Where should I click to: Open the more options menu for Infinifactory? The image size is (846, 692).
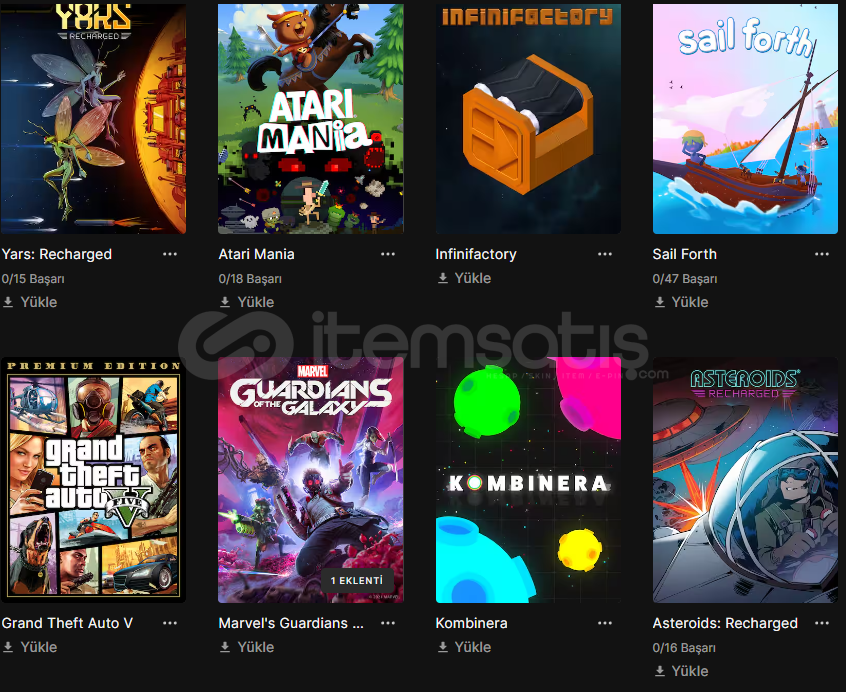605,254
